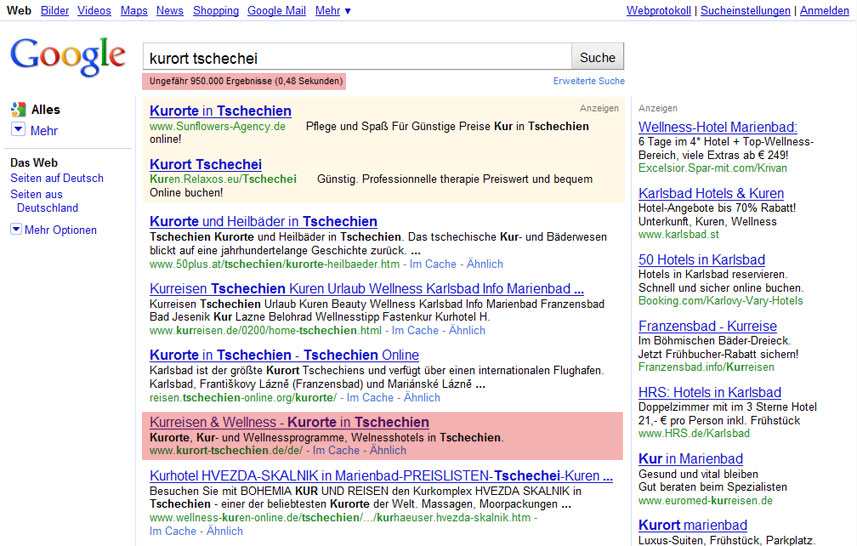Screen dimensions: 857x546
Task: Open result Kurorte und Heilbäder in Tschechien
Action: click(263, 221)
